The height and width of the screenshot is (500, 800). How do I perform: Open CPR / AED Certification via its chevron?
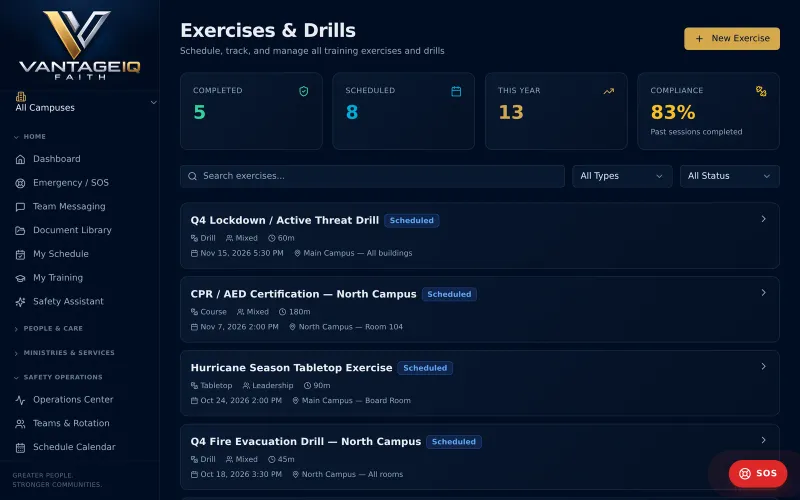[763, 293]
